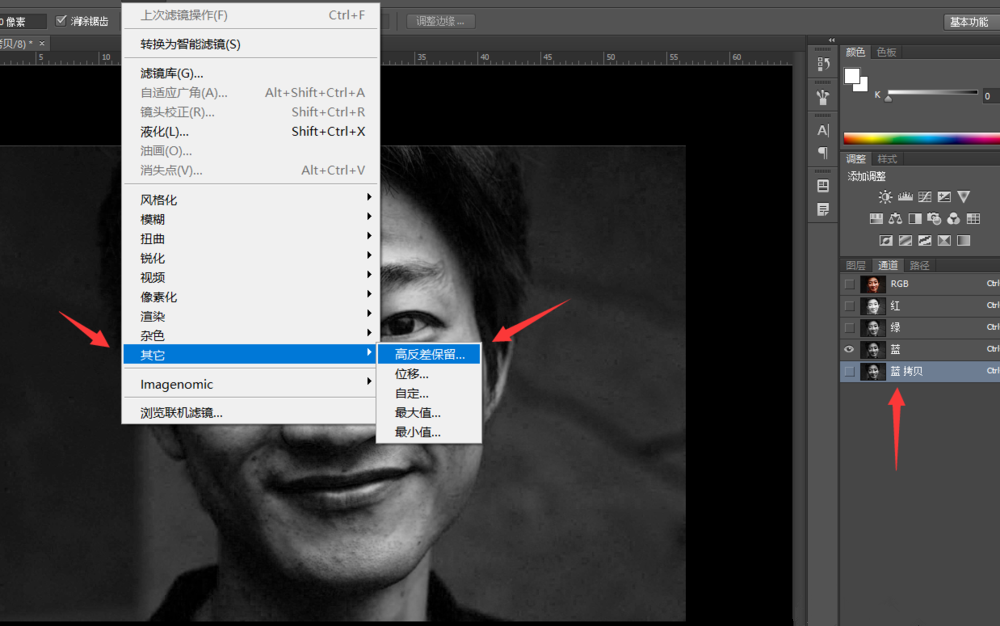Switch to the 图层 (Layers) tab
This screenshot has width=1000, height=626.
coord(856,265)
